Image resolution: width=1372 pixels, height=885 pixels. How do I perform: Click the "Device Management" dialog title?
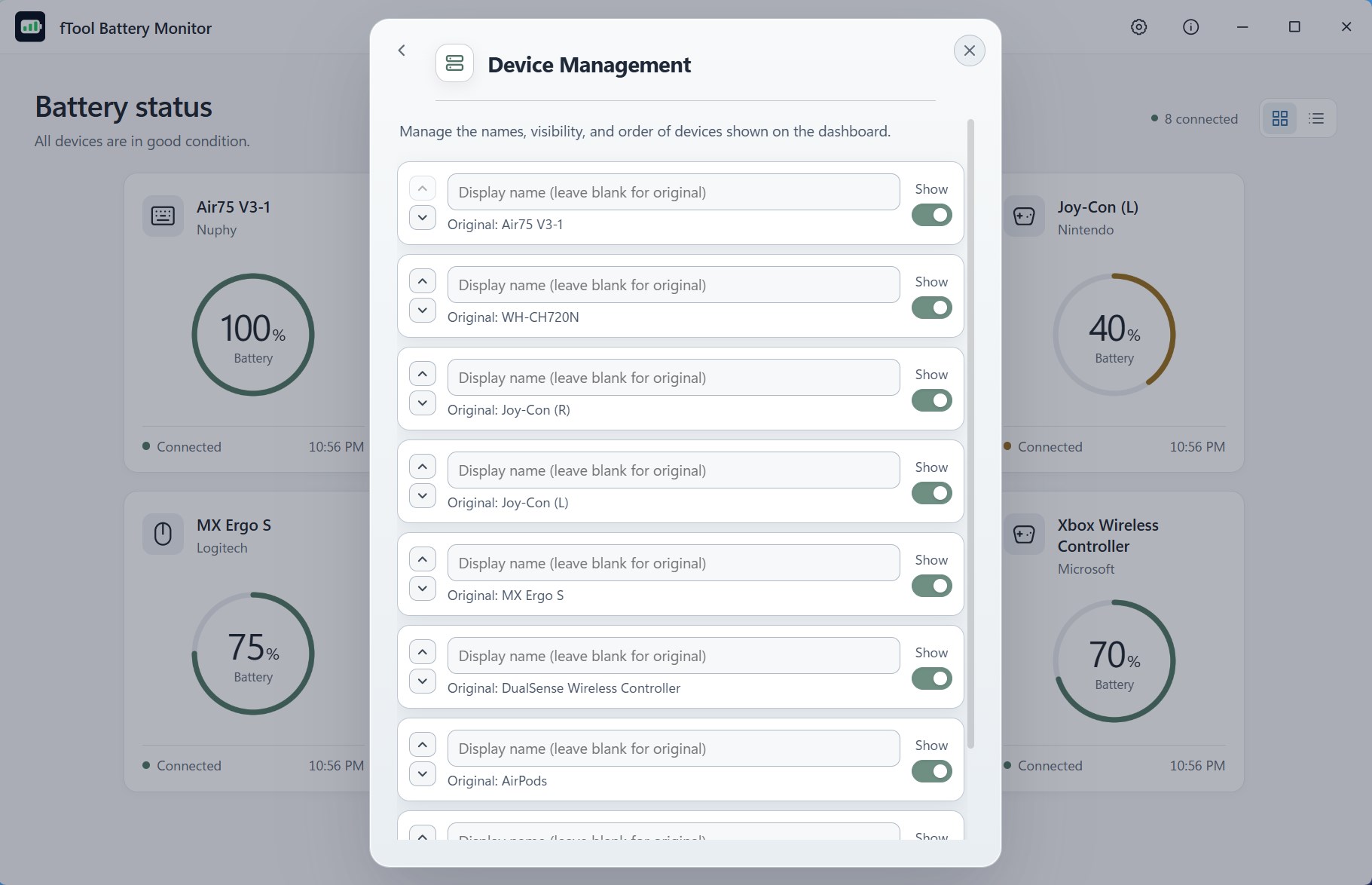tap(589, 65)
